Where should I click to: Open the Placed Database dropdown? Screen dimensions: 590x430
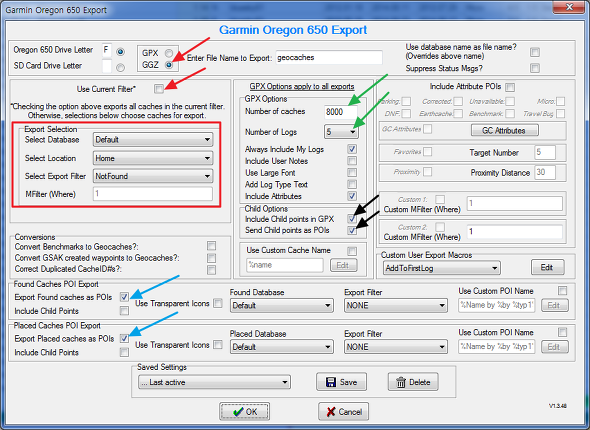pos(281,347)
